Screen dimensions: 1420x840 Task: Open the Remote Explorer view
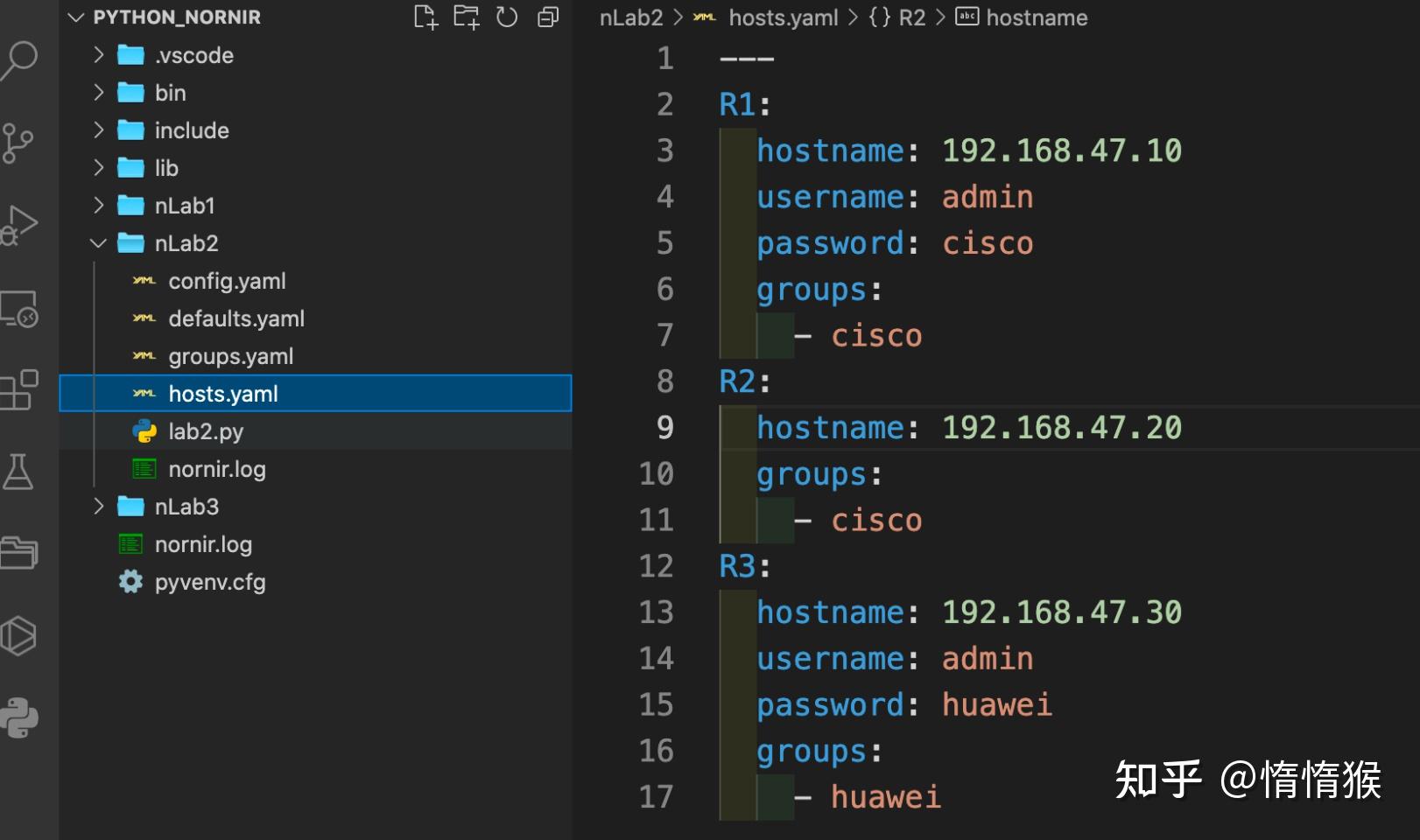[x=19, y=309]
